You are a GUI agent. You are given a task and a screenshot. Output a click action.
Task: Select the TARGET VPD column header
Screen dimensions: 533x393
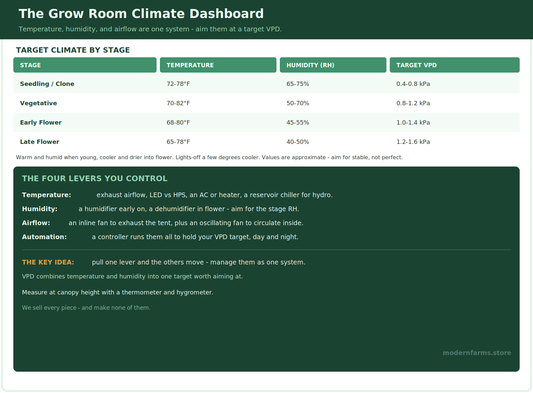454,65
